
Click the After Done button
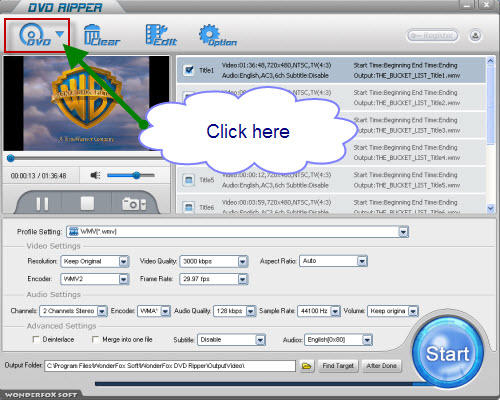click(382, 366)
